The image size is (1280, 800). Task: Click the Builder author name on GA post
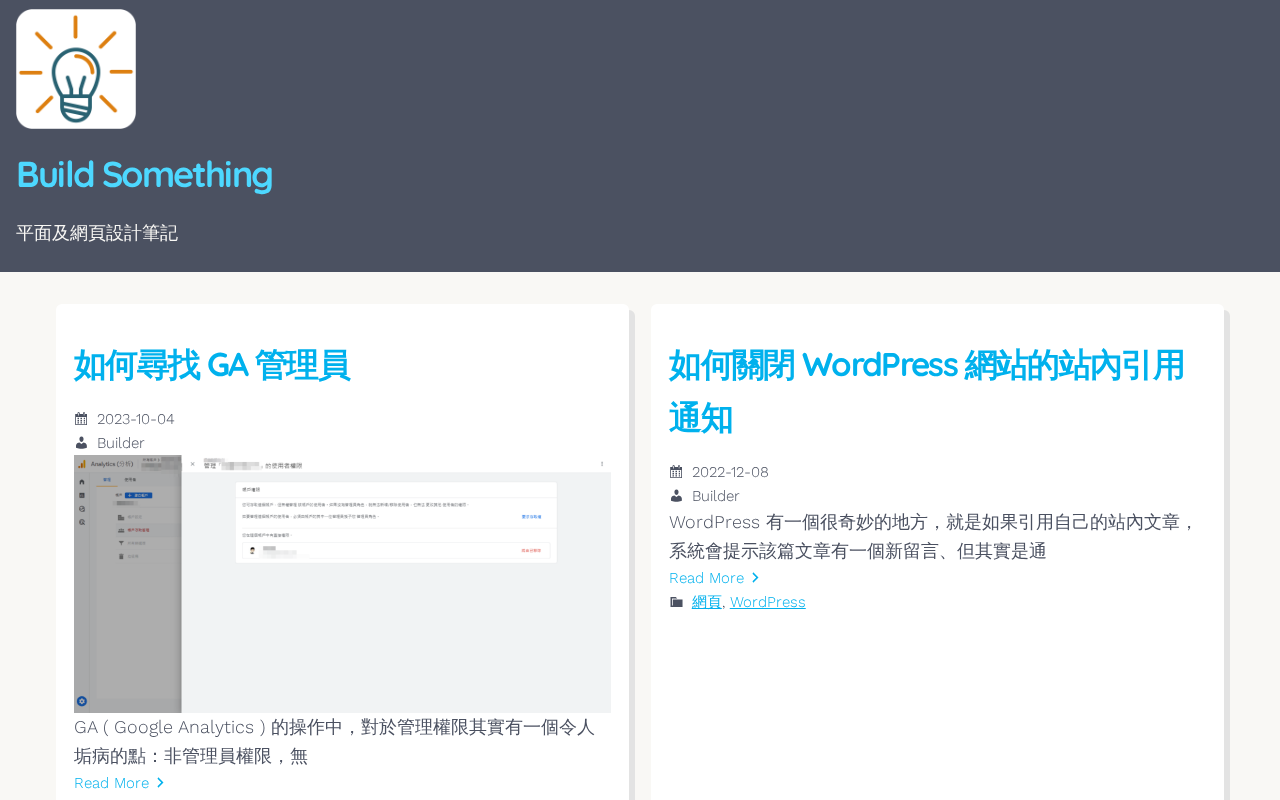[x=120, y=443]
